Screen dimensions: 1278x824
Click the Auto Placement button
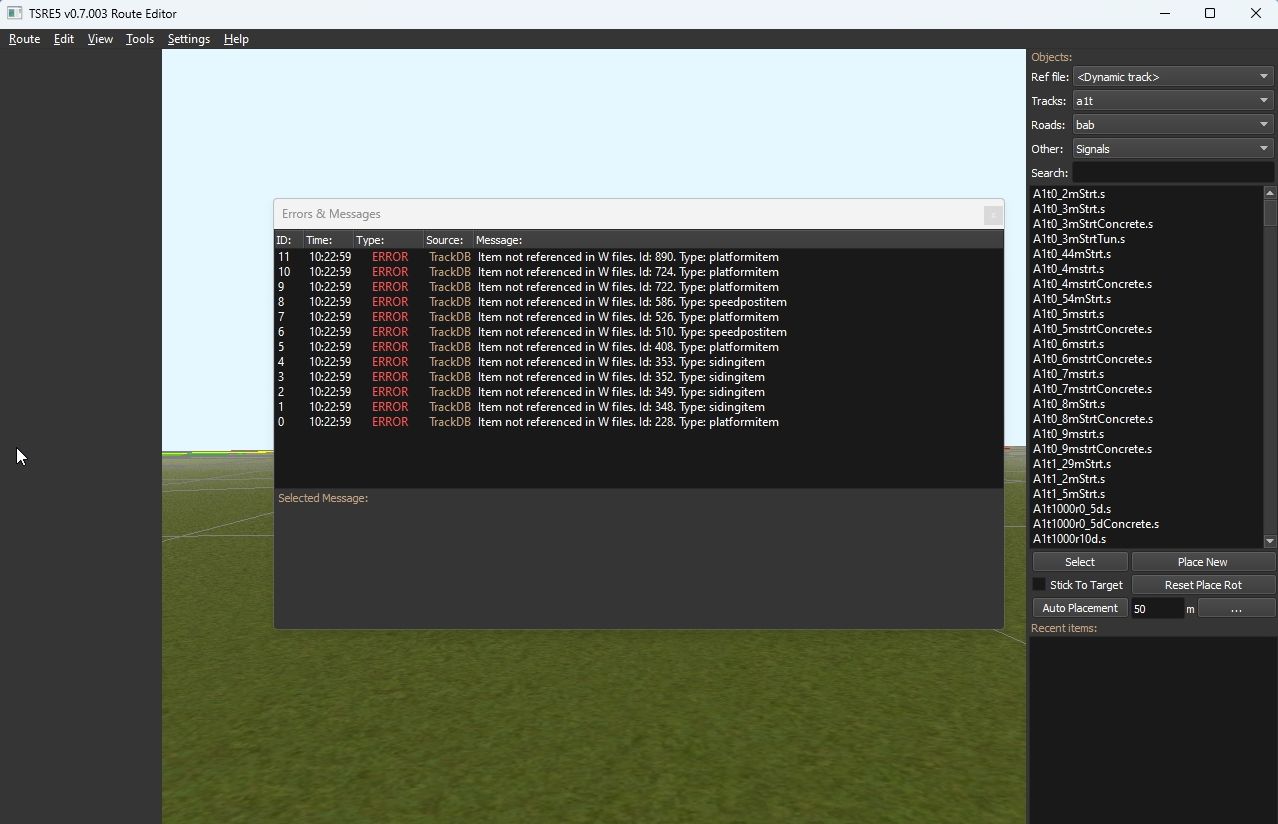click(x=1079, y=608)
